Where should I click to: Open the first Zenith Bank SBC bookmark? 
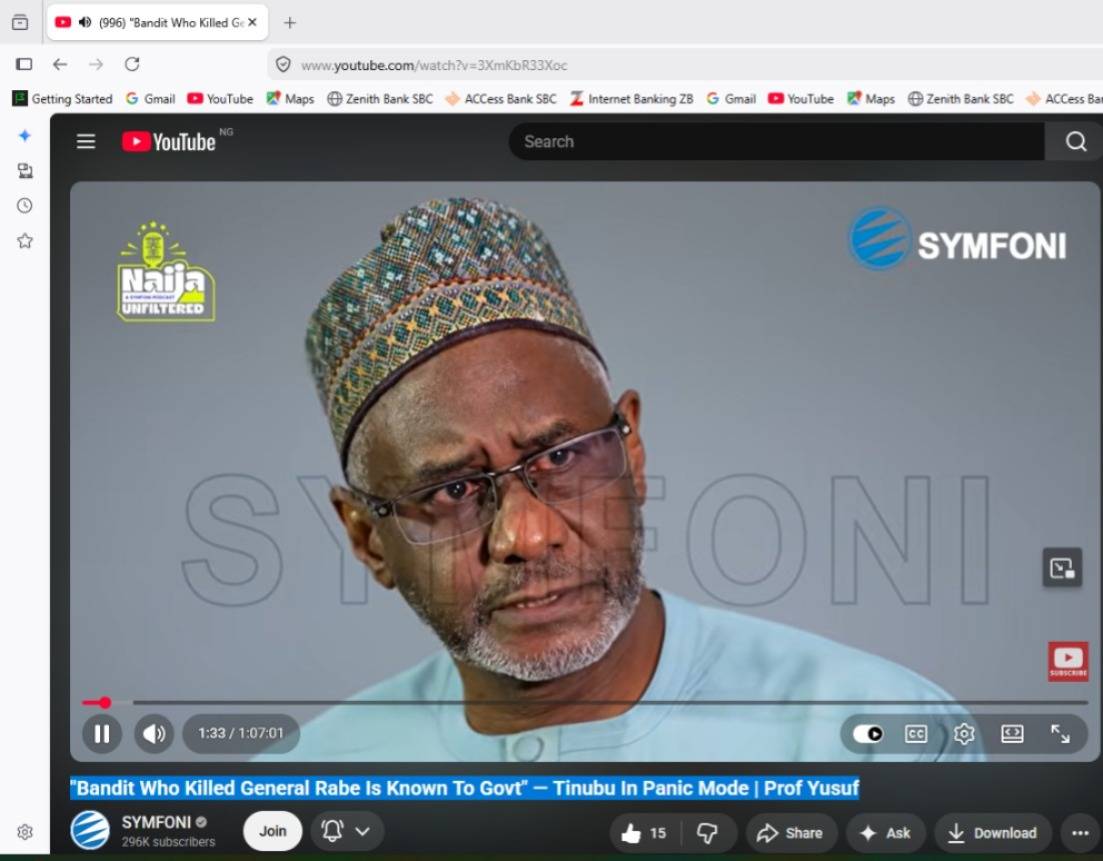click(380, 98)
